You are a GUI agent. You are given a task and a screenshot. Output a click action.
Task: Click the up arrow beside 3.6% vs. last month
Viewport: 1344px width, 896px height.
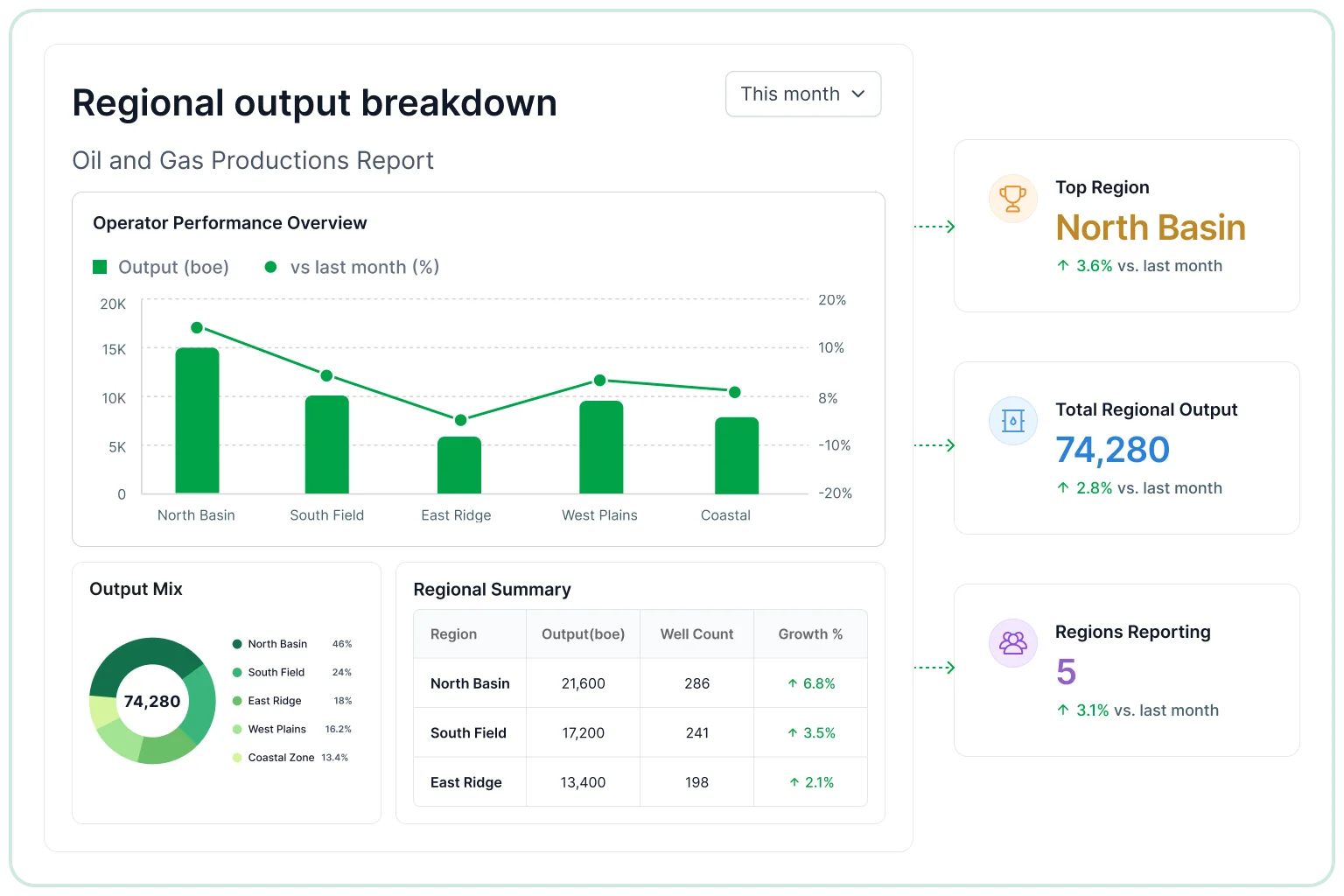(1062, 266)
